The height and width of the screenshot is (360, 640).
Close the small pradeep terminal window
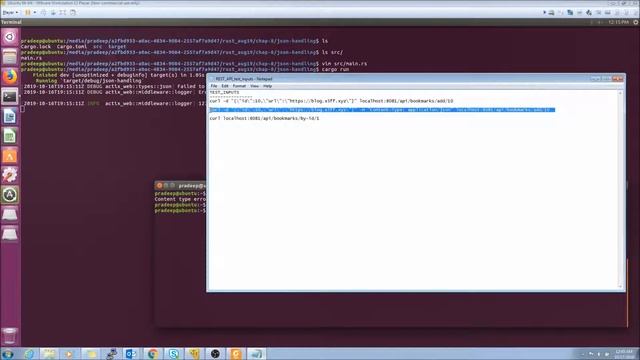click(159, 186)
